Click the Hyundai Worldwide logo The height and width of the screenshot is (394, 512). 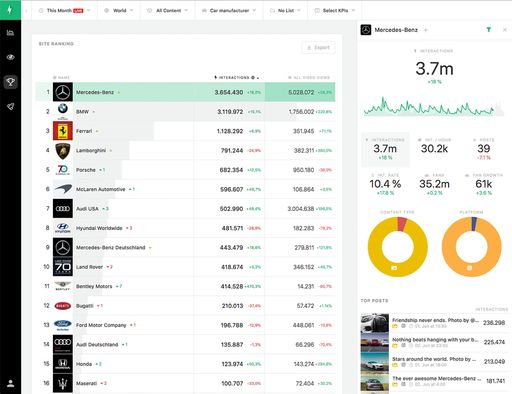click(x=63, y=228)
